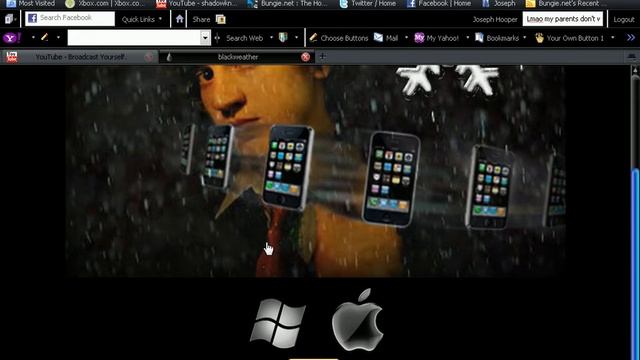The height and width of the screenshot is (360, 640).
Task: Open the Xbox.com bookmark
Action: pyautogui.click(x=104, y=4)
